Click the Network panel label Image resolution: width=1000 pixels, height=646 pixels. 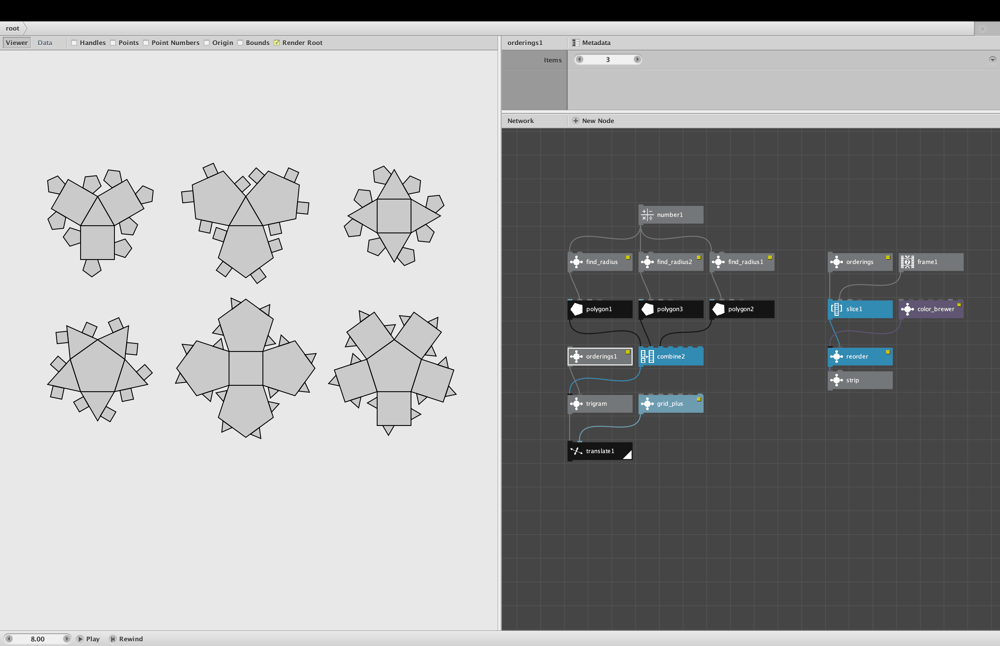520,121
